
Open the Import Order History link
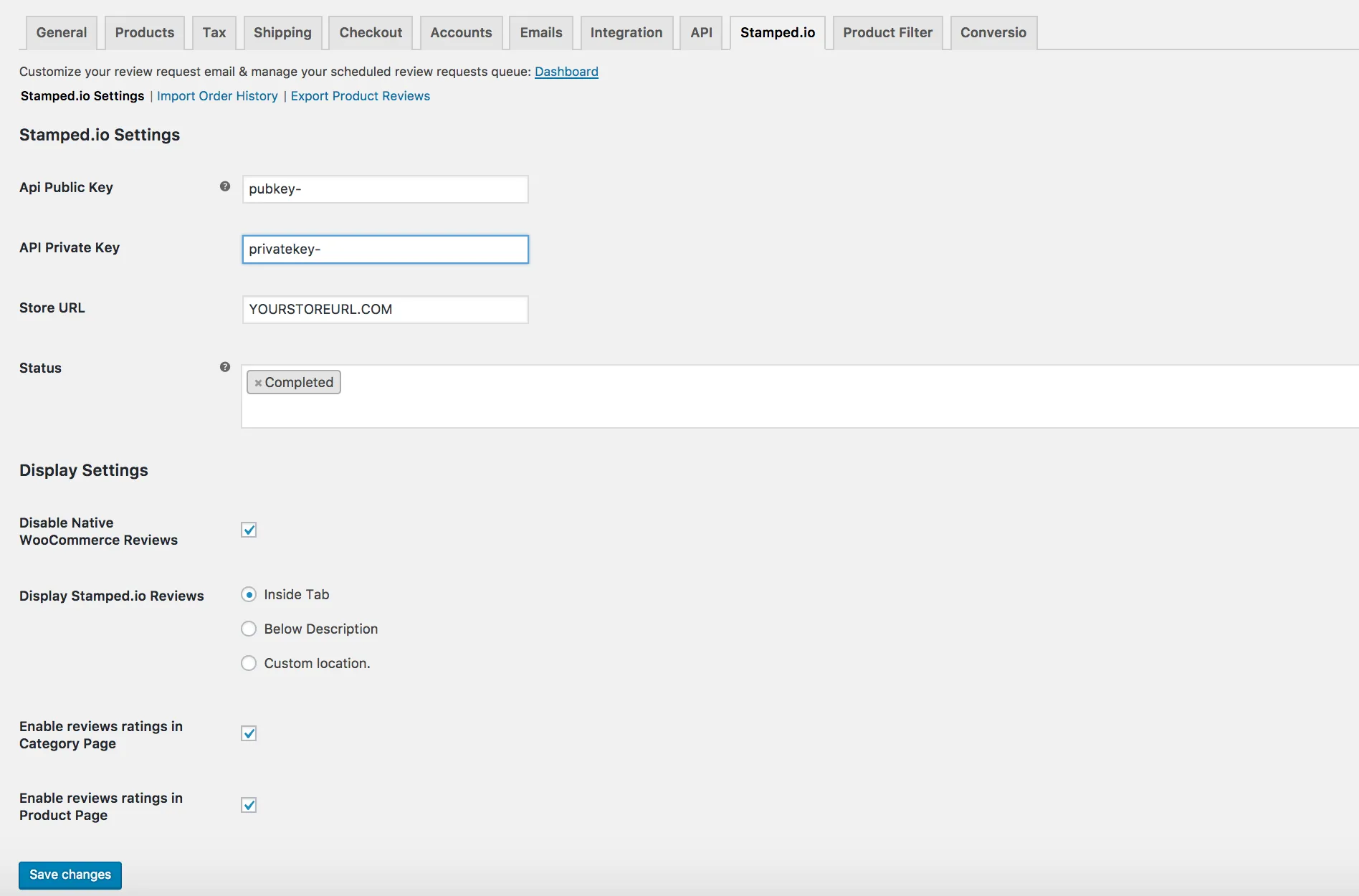(217, 96)
